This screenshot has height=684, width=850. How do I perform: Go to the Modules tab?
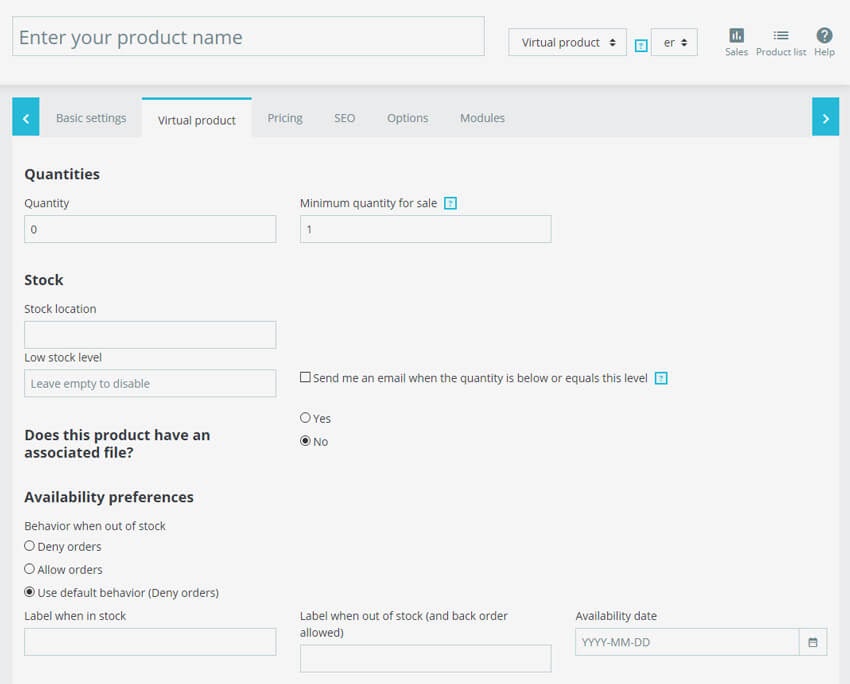click(x=482, y=117)
